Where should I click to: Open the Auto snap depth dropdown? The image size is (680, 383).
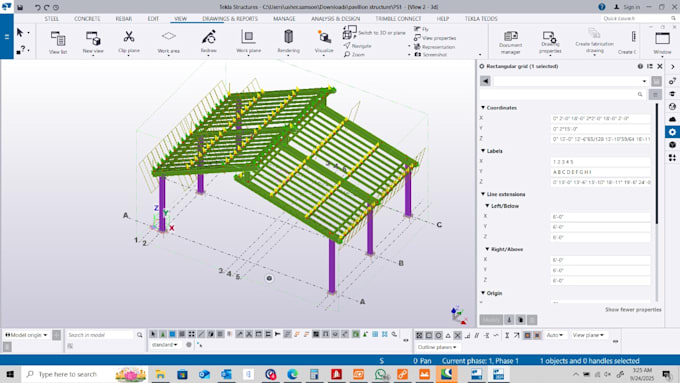[555, 335]
